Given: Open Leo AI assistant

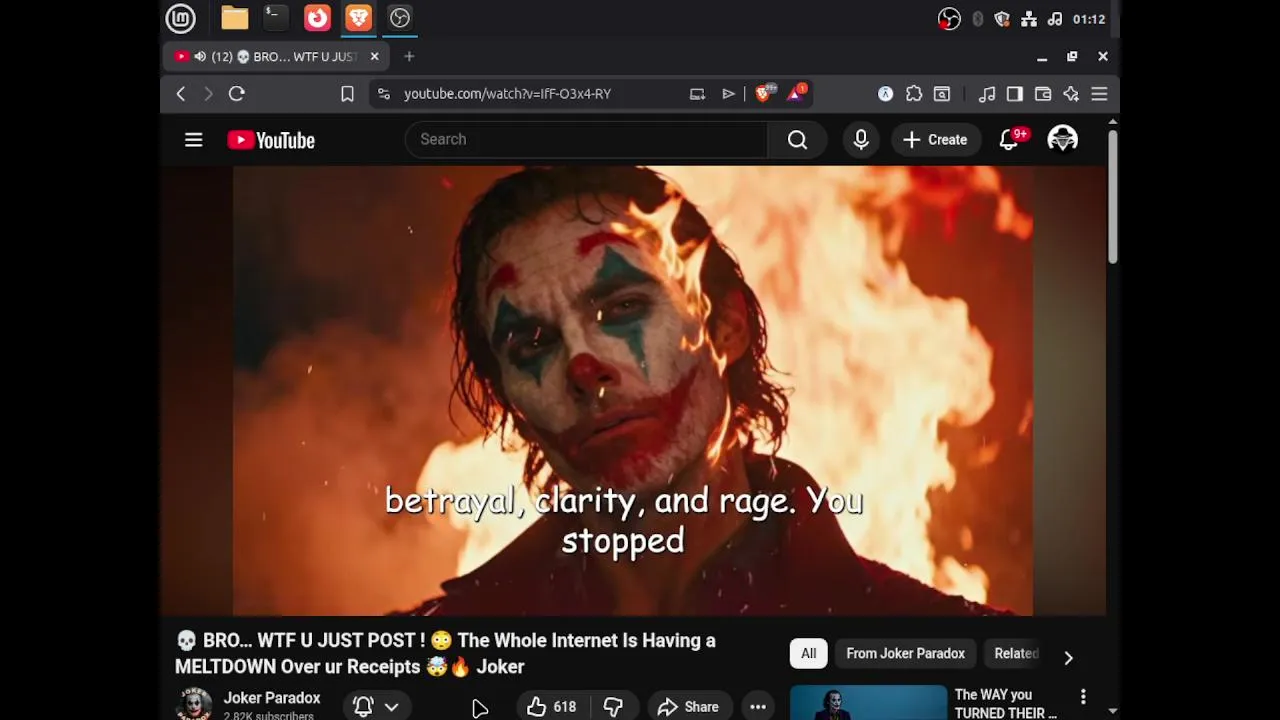Looking at the screenshot, I should click(1071, 94).
